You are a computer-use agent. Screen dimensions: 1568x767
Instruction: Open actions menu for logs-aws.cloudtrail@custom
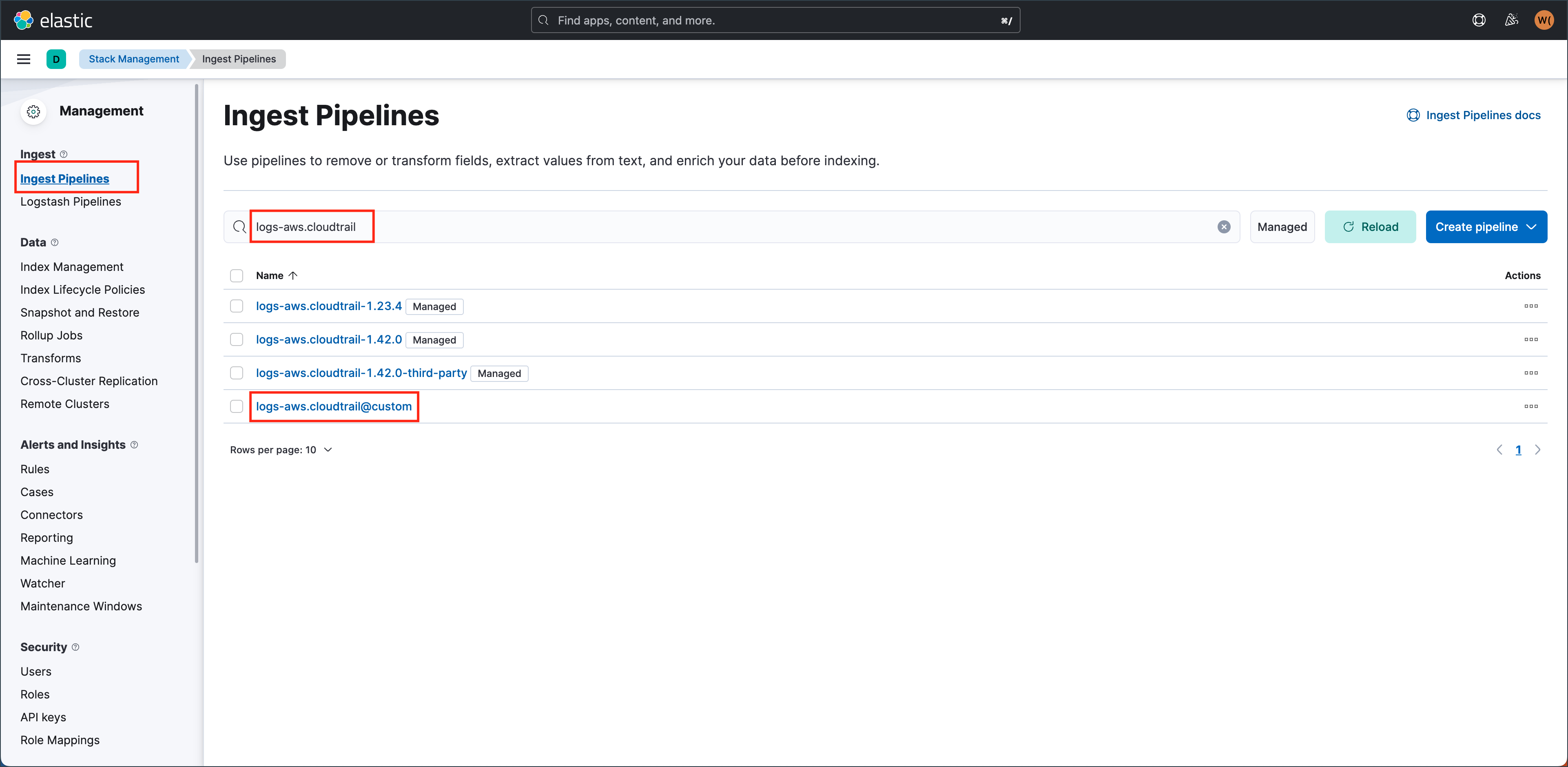pyautogui.click(x=1531, y=407)
